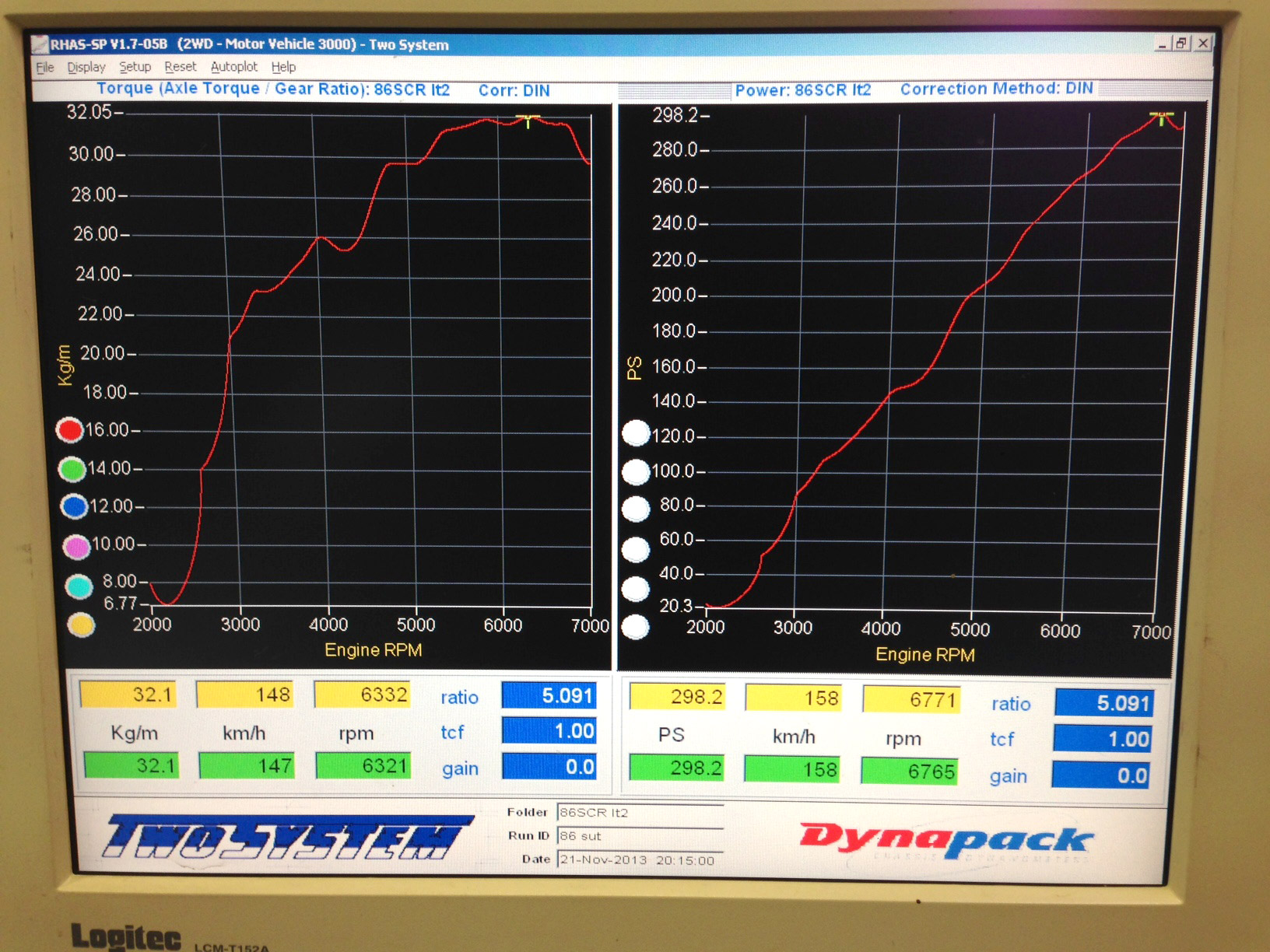Screen dimensions: 1270x952
Task: Click the Date field 21-Nov-2013
Action: 640,860
